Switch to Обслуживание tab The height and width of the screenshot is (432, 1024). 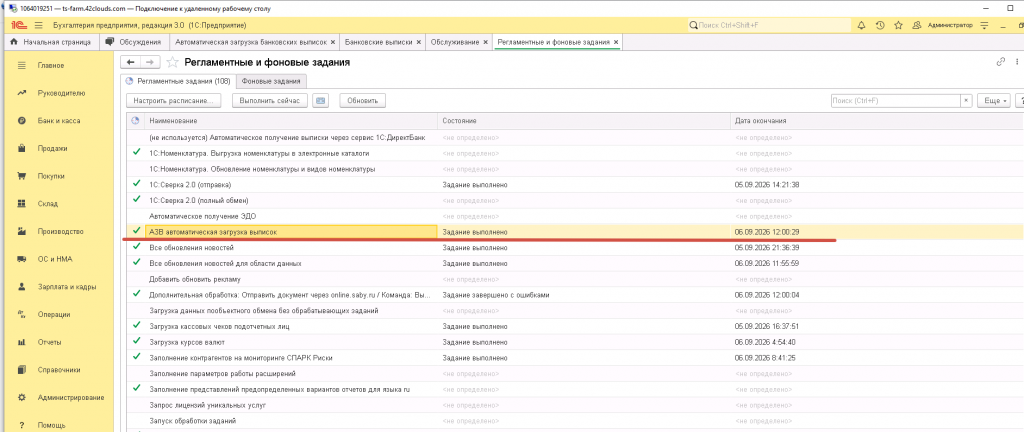pos(455,42)
